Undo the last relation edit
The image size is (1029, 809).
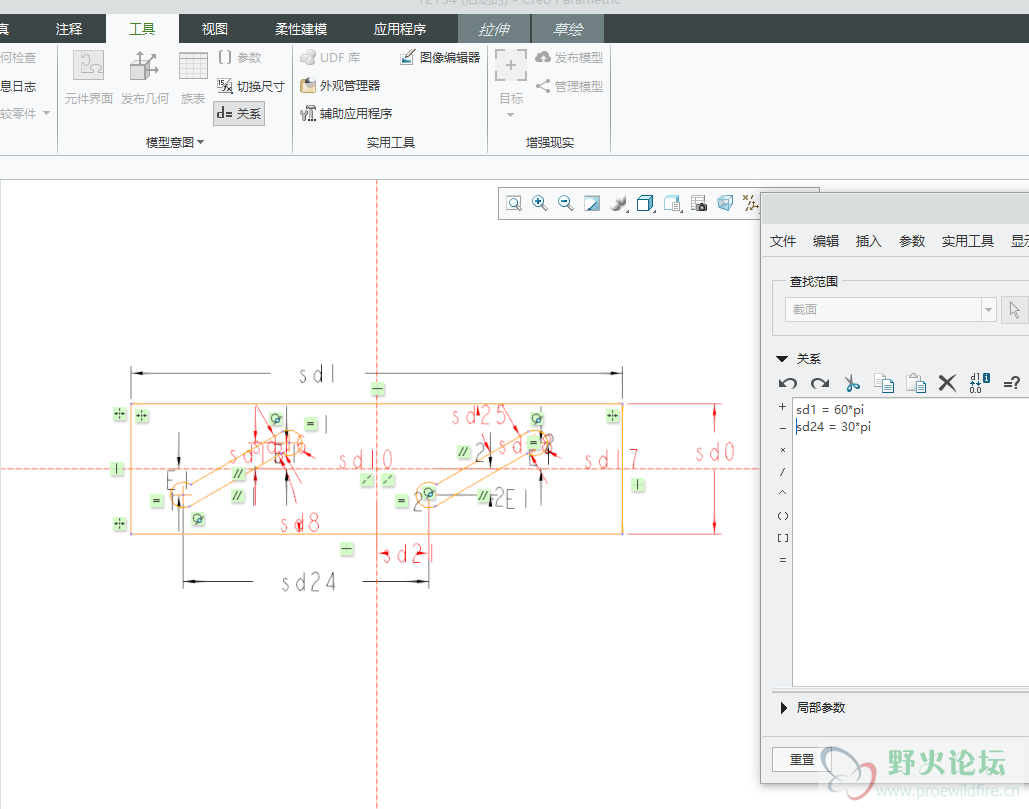click(x=788, y=383)
